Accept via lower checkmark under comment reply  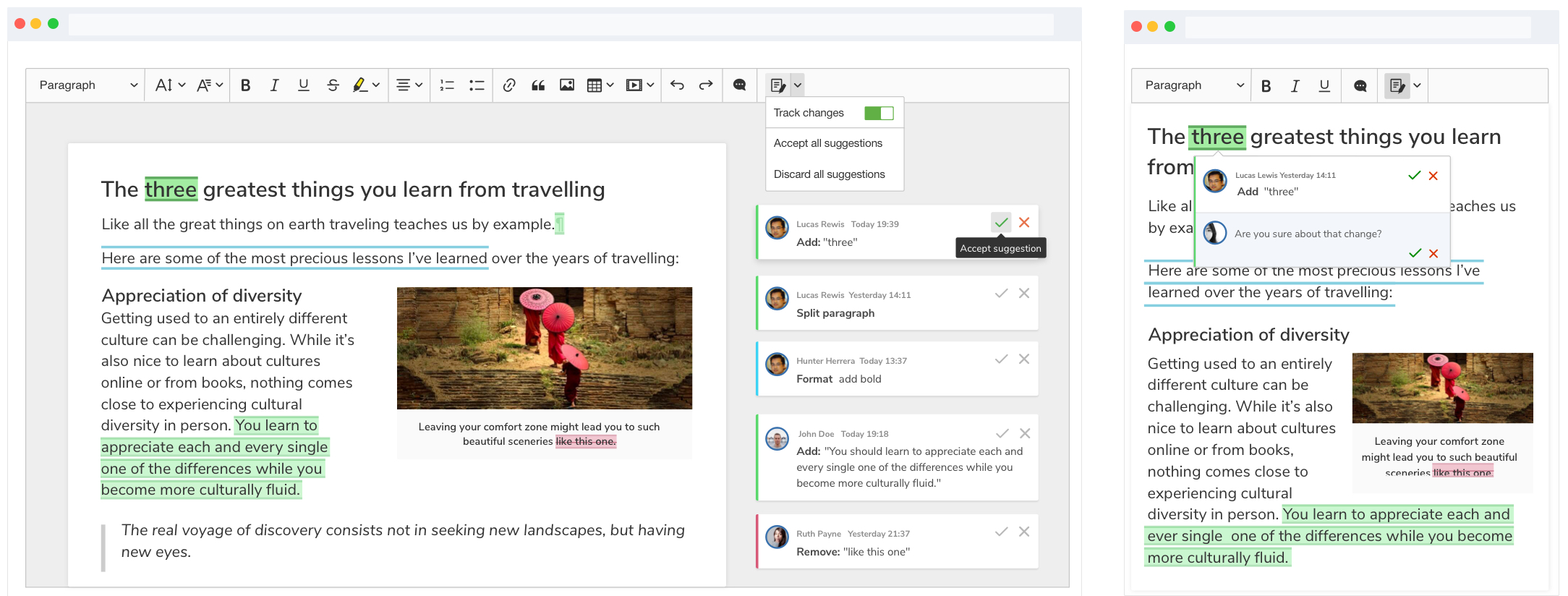(1415, 253)
